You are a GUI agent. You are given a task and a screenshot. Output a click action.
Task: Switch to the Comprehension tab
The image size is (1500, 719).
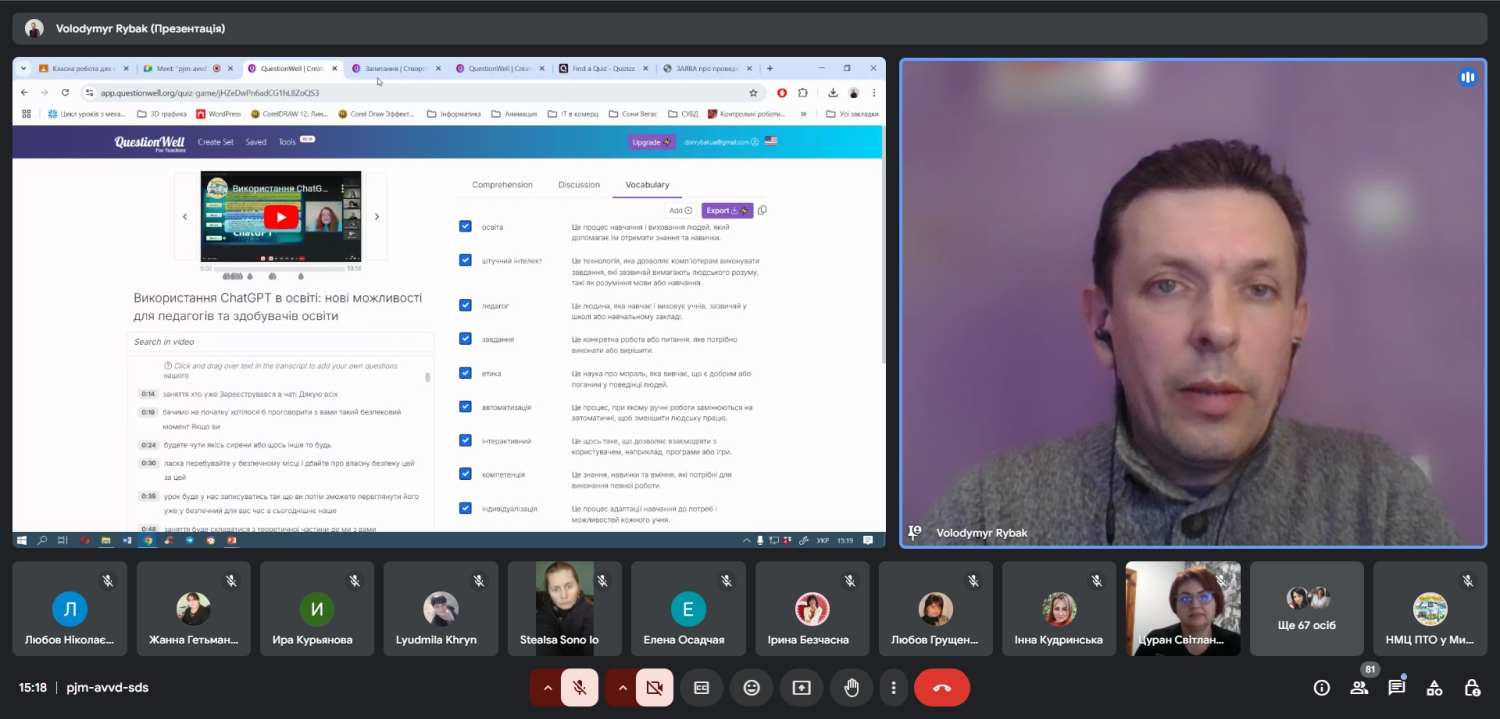click(x=502, y=185)
